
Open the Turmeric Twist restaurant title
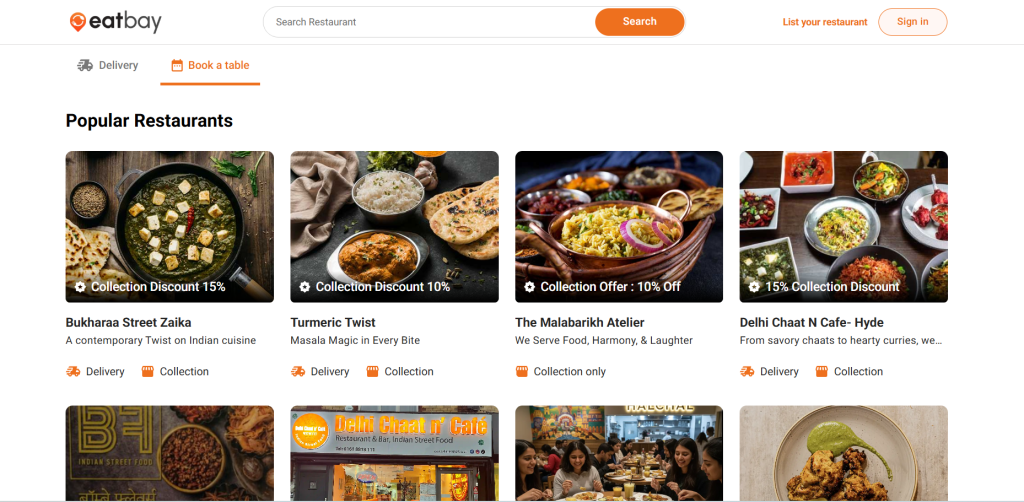pyautogui.click(x=333, y=322)
